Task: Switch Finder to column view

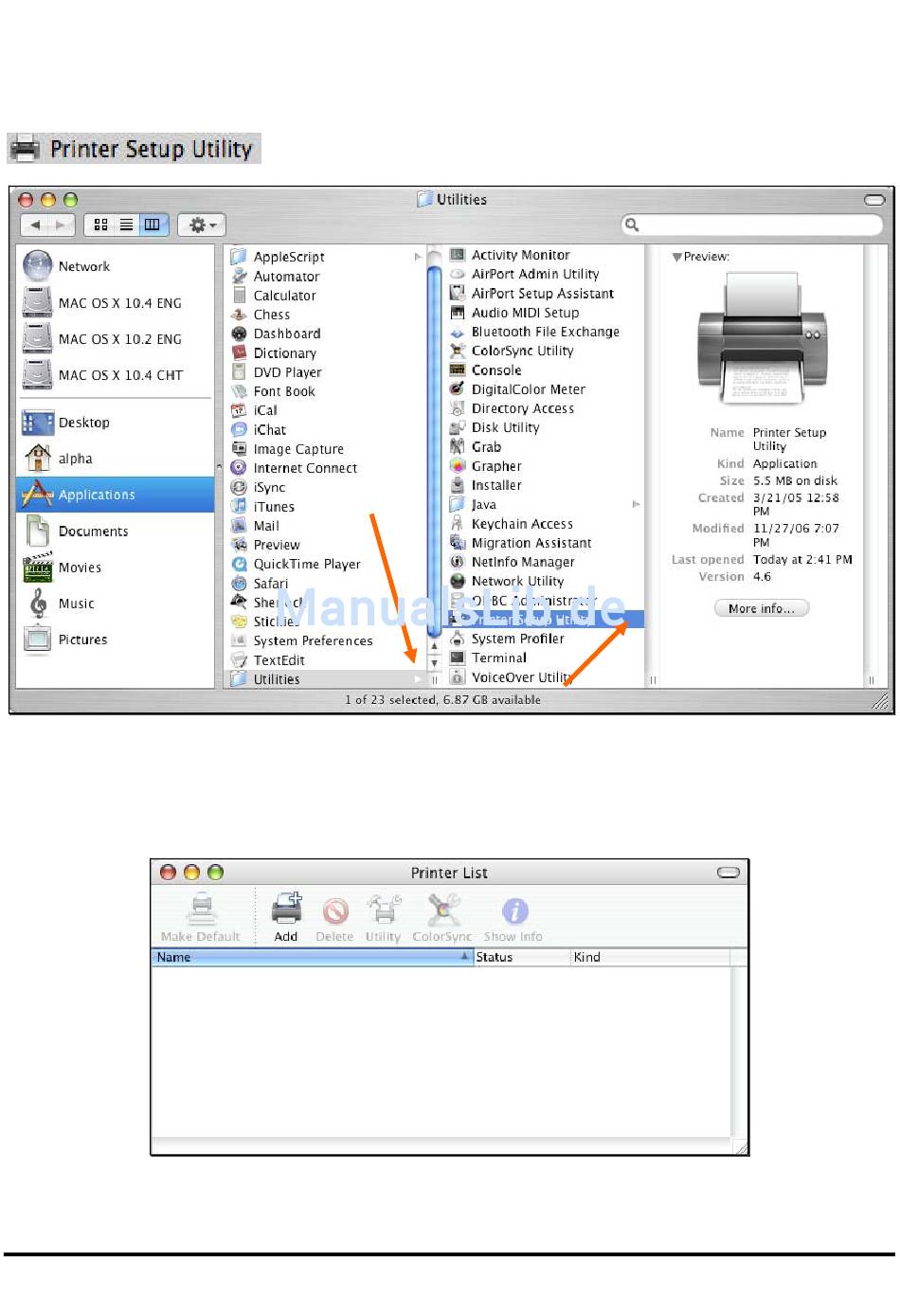Action: click(x=153, y=225)
